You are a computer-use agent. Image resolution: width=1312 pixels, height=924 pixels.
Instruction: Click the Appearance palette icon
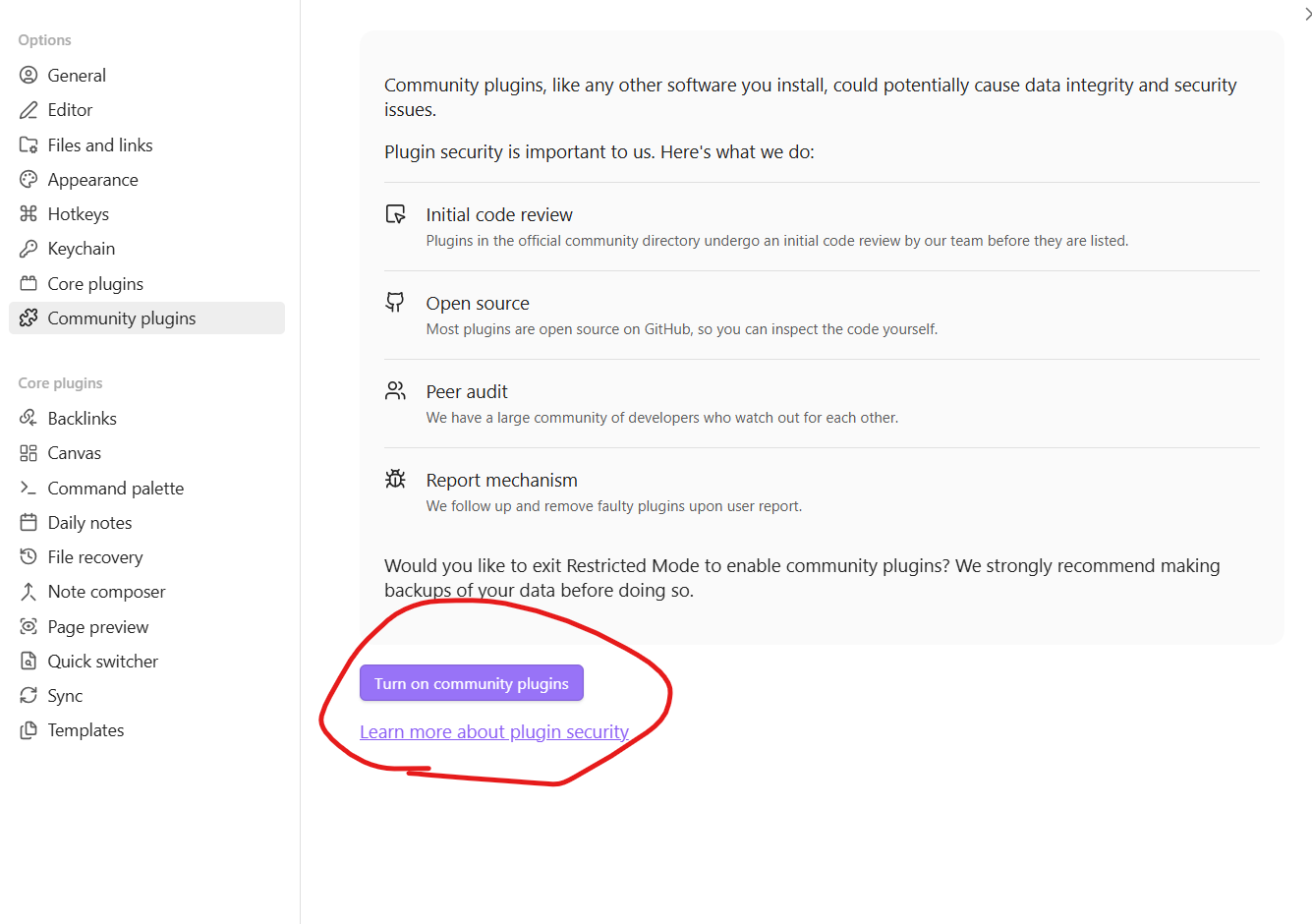(x=29, y=179)
